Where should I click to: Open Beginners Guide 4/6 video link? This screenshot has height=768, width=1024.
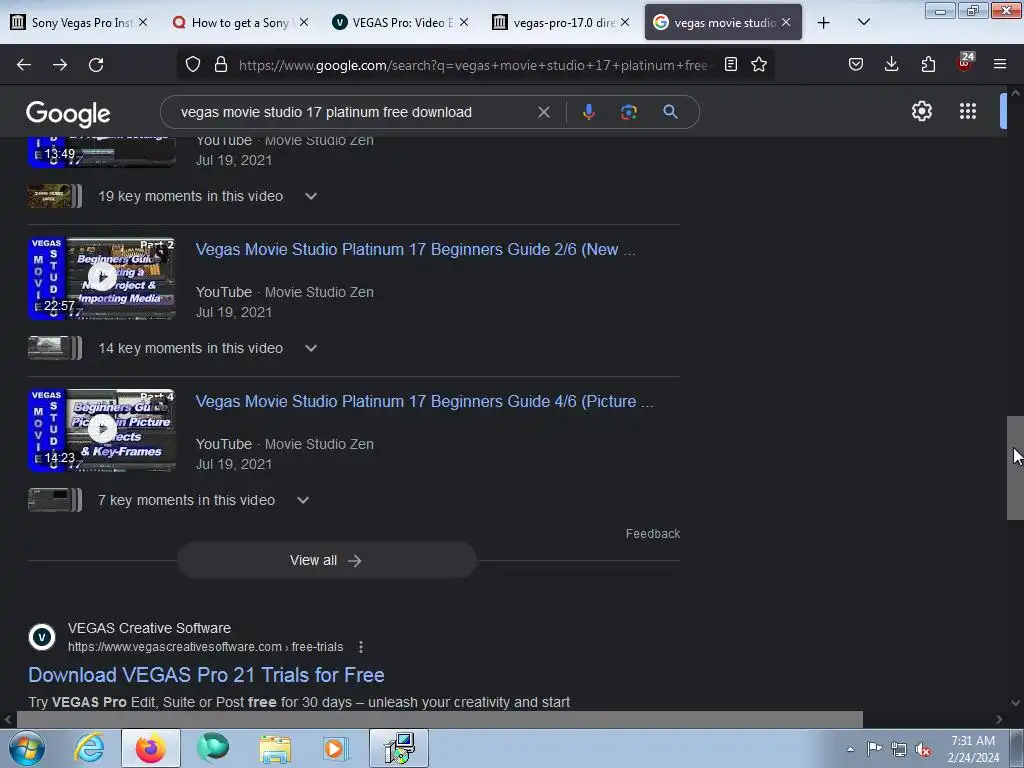pyautogui.click(x=424, y=402)
